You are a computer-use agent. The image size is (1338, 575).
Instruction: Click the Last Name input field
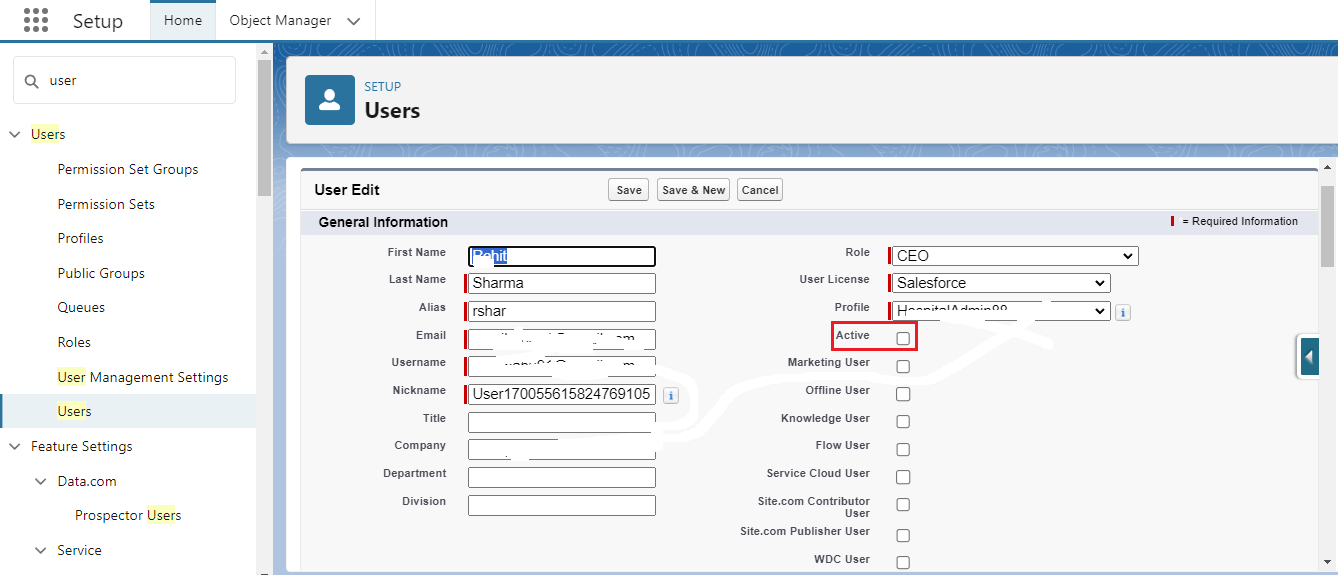(x=561, y=283)
